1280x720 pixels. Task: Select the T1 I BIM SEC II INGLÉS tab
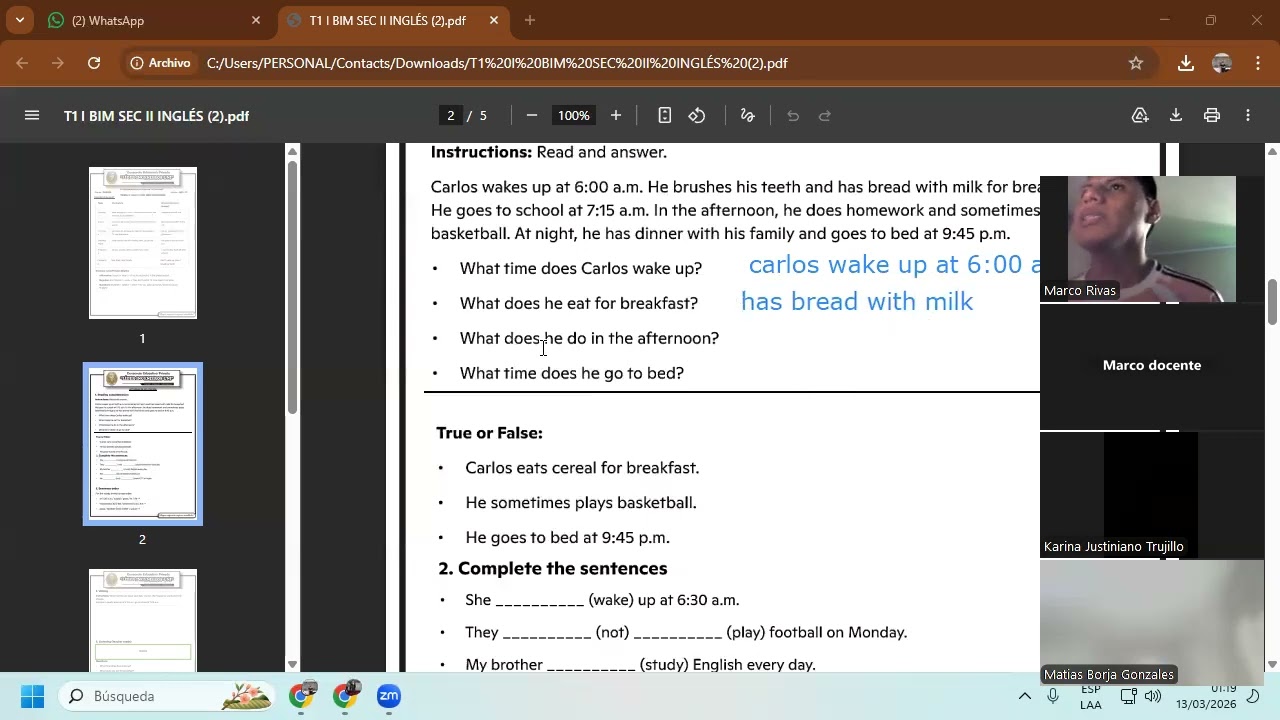pos(387,20)
